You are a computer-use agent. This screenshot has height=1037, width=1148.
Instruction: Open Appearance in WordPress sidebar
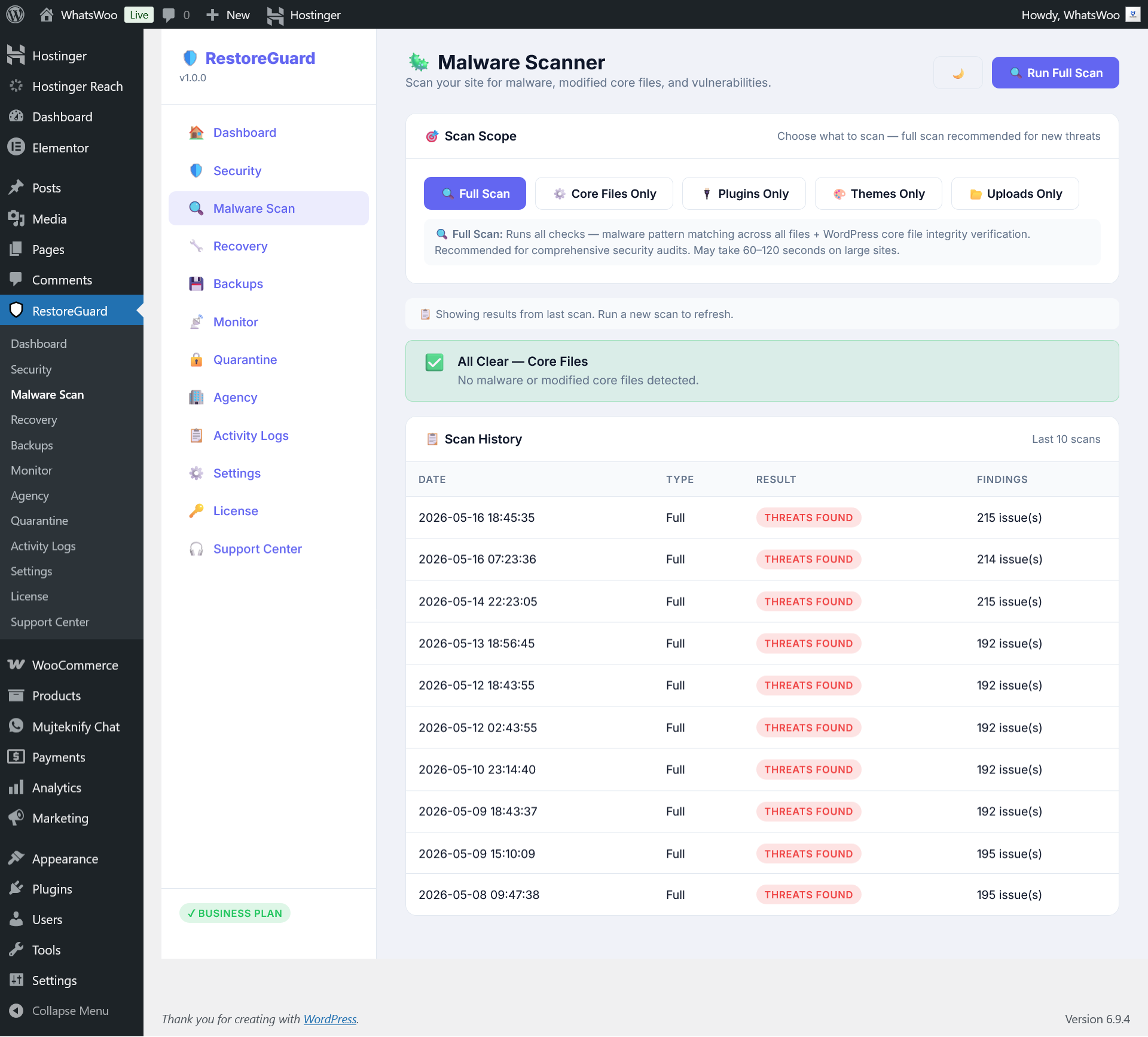(x=72, y=859)
